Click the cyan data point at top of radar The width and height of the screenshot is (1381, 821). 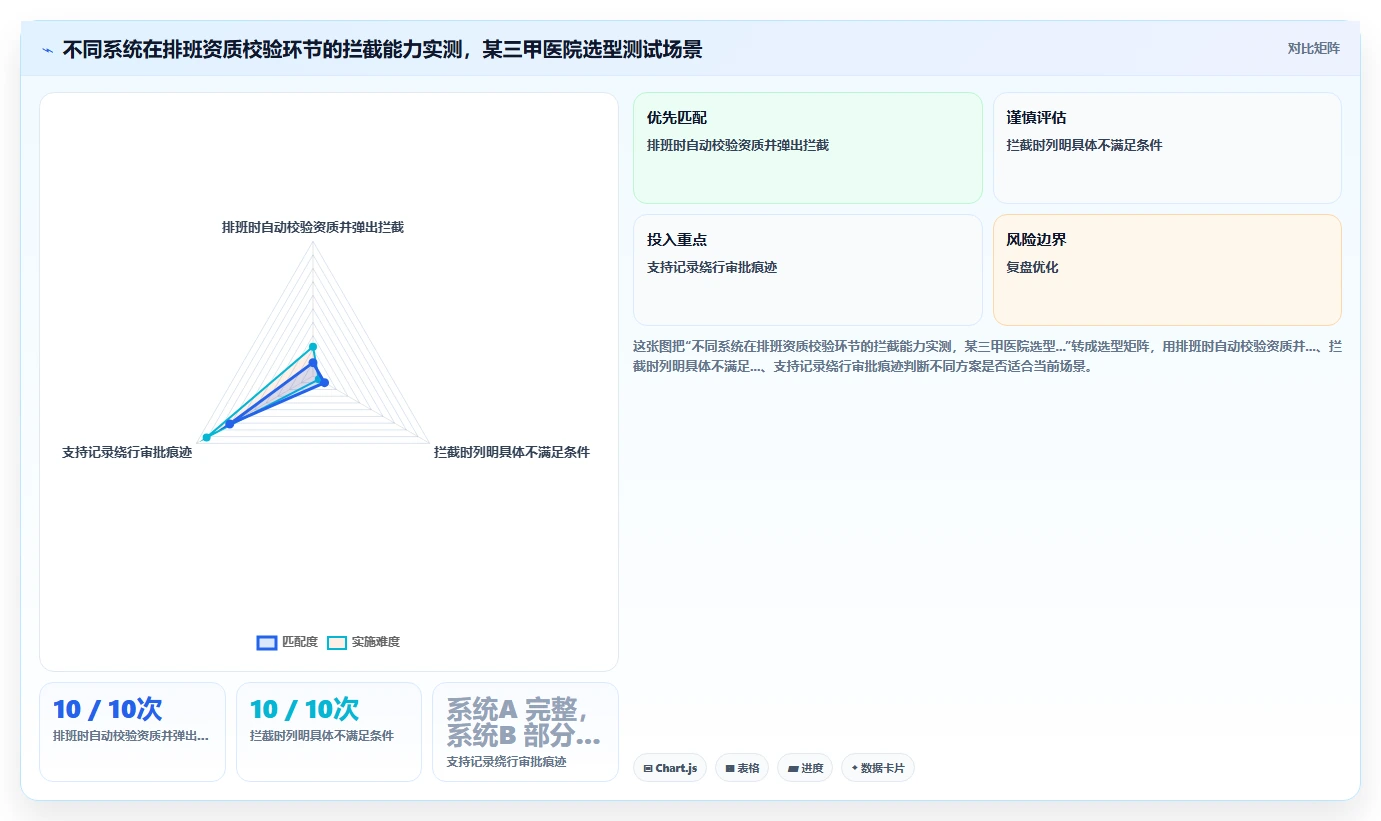pyautogui.click(x=313, y=347)
